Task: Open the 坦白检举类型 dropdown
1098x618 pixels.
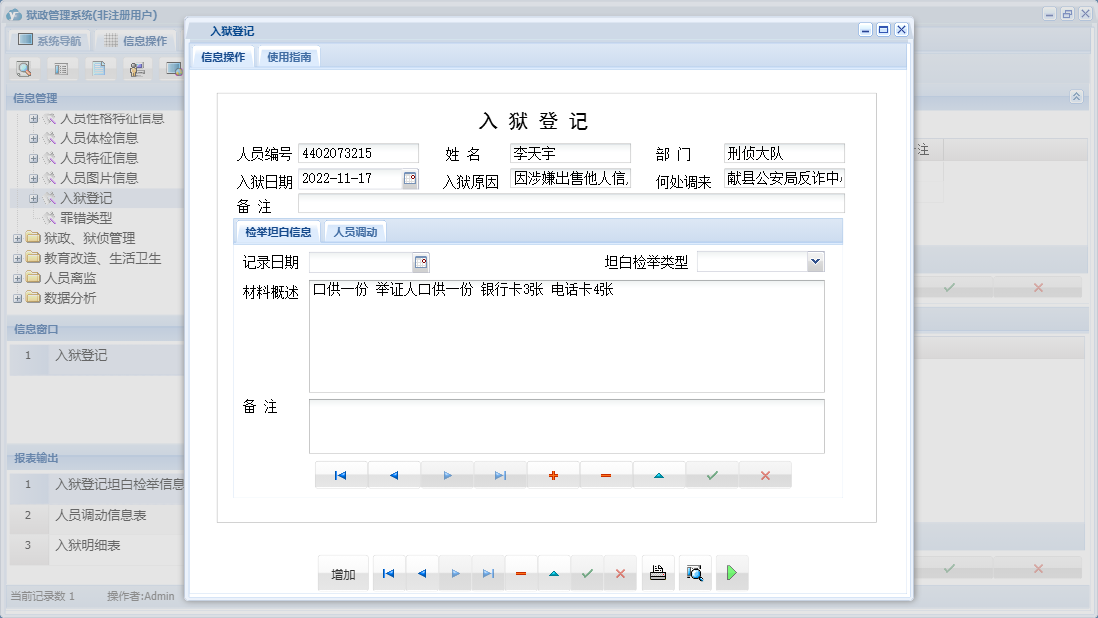Action: 817,261
